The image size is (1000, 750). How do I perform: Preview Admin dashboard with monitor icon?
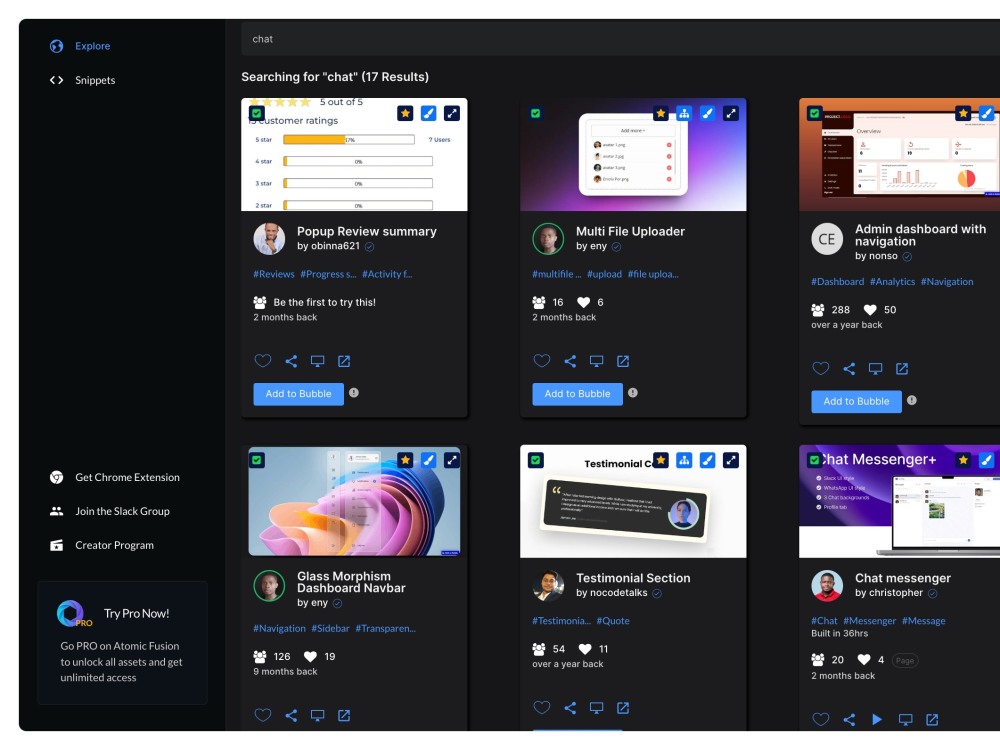(x=876, y=369)
